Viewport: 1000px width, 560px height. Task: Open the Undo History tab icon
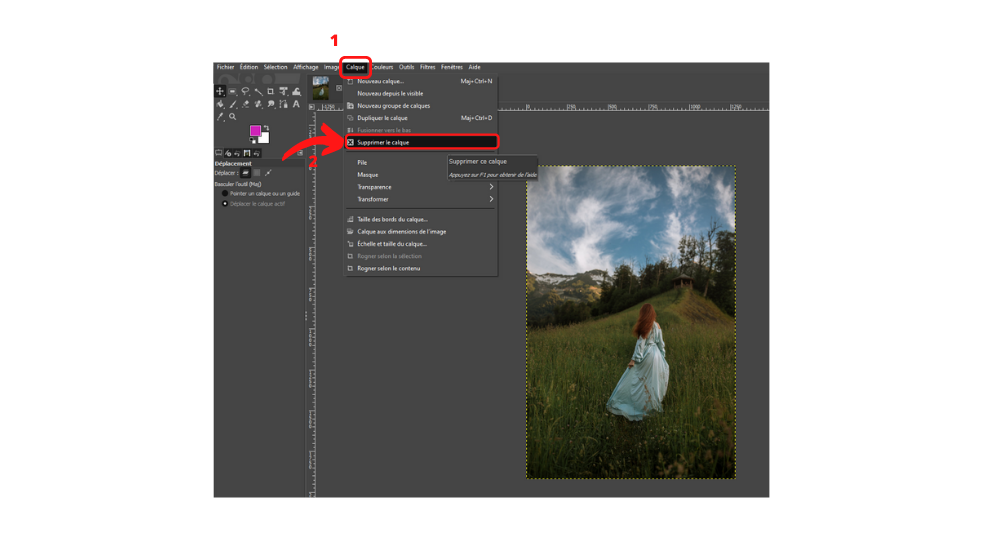coord(237,153)
